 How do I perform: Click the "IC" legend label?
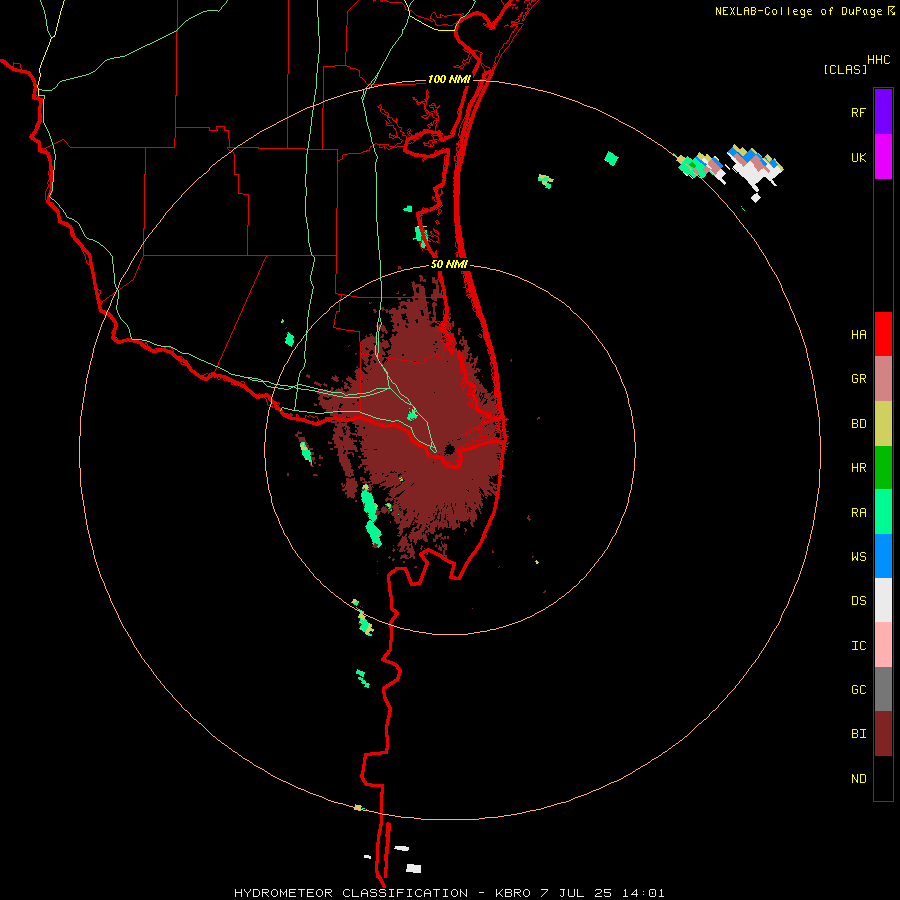pos(858,646)
